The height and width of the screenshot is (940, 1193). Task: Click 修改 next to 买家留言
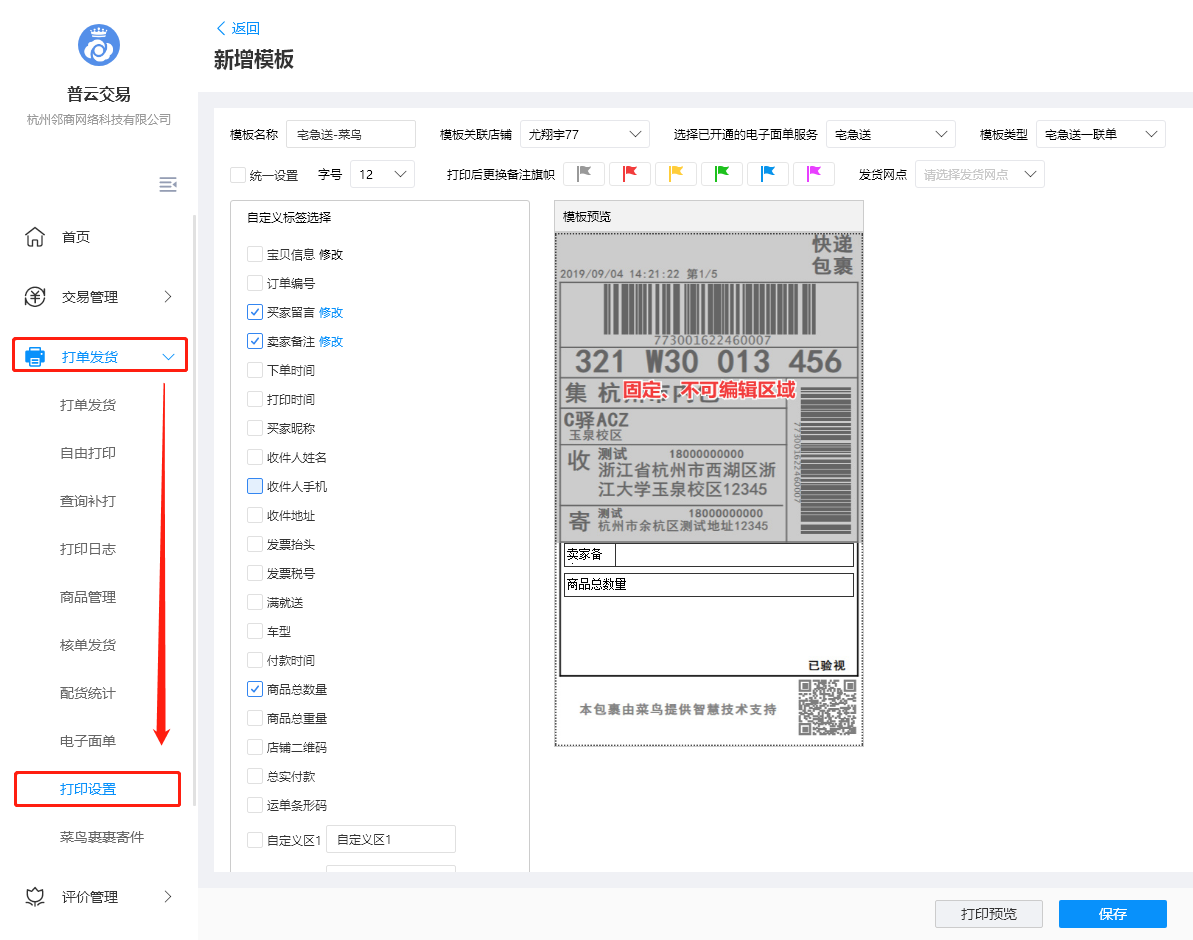(331, 312)
